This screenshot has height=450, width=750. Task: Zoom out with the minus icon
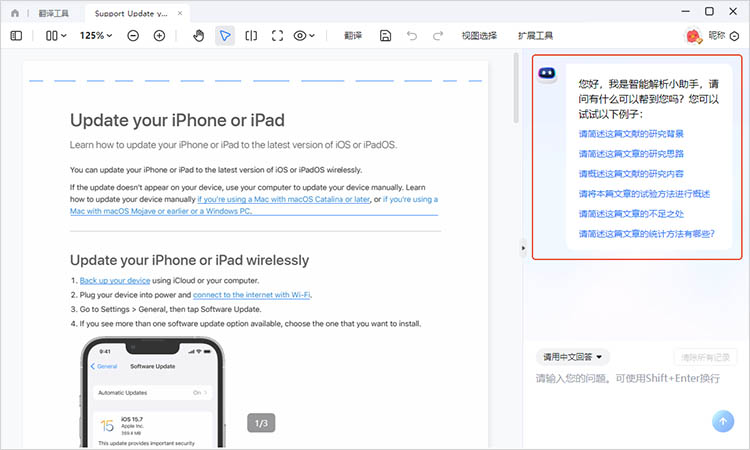click(133, 35)
